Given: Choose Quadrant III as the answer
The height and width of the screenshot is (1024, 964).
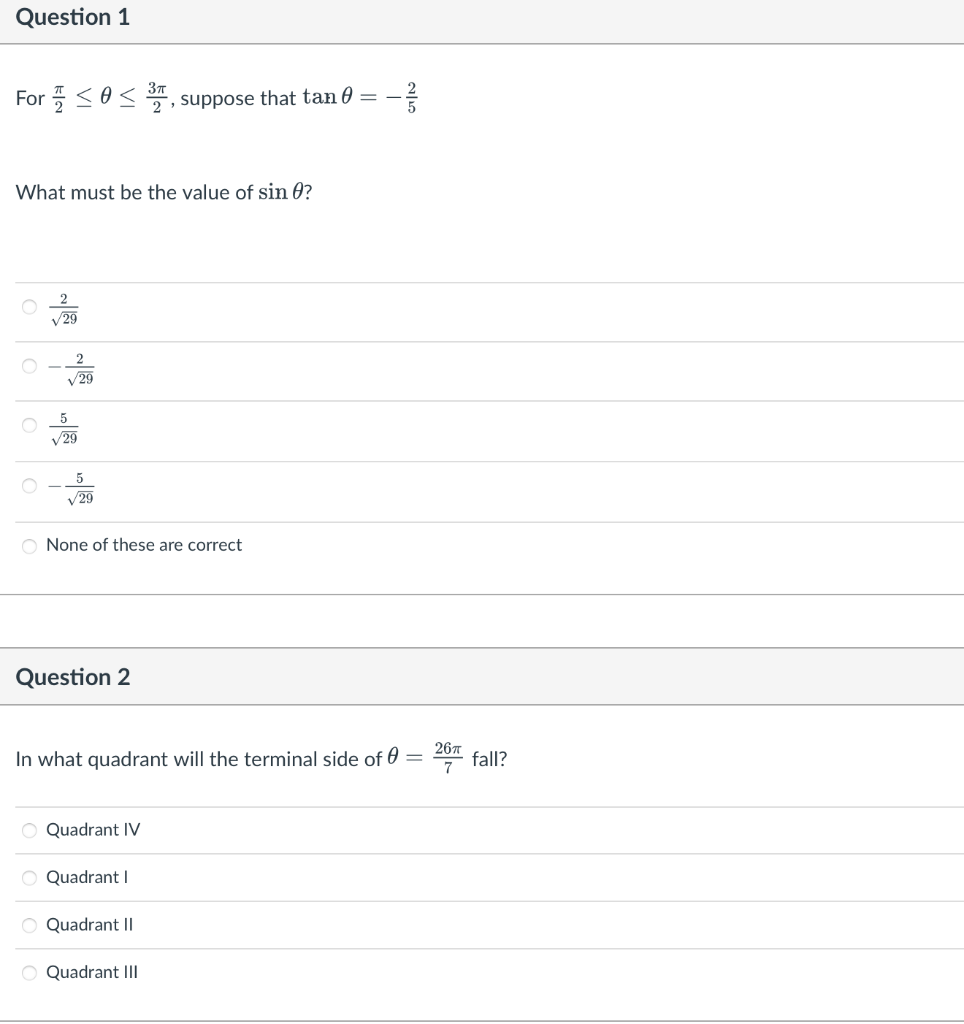Looking at the screenshot, I should coord(29,973).
